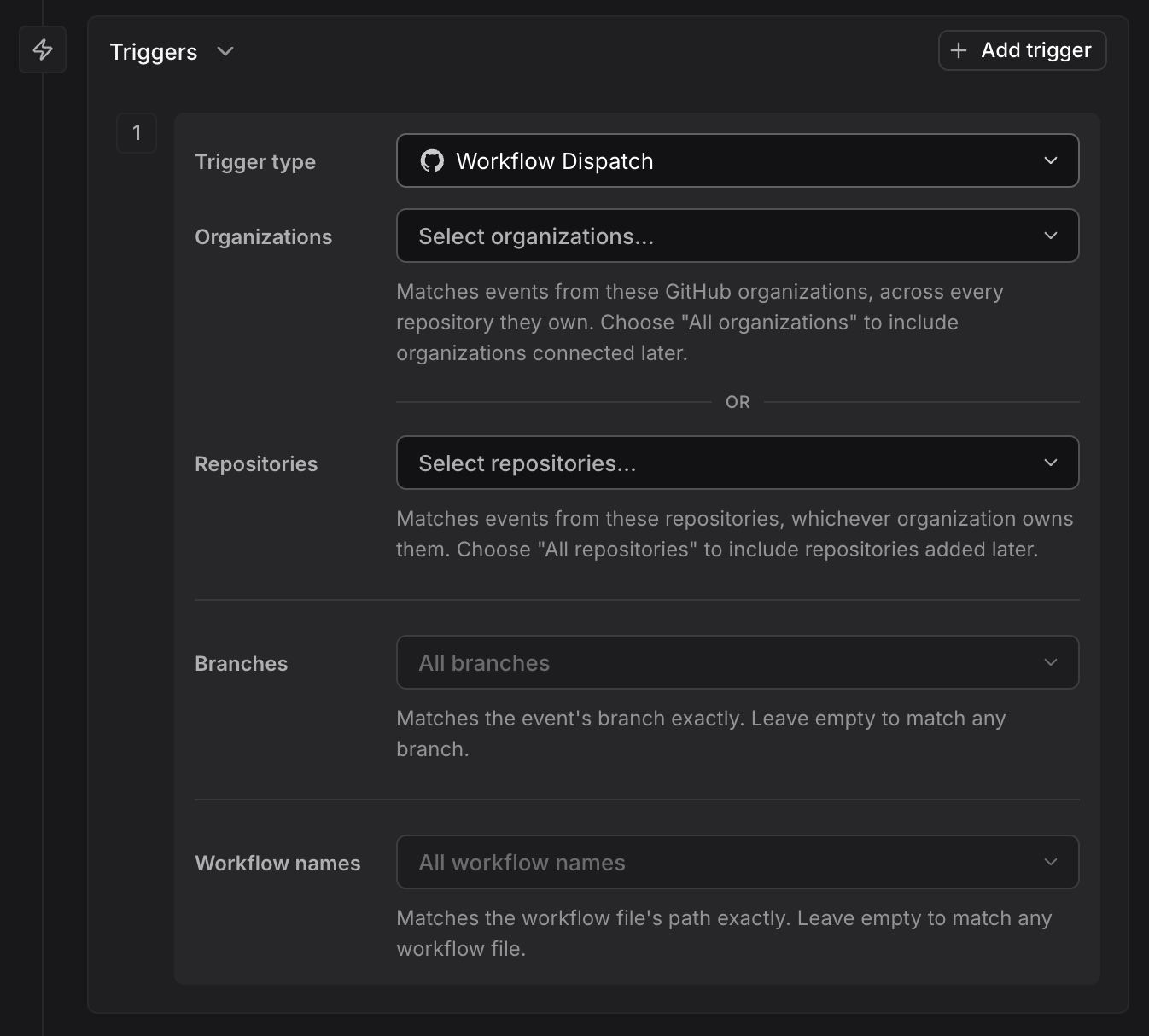Open the Select repositories dropdown
Image resolution: width=1149 pixels, height=1036 pixels.
[x=738, y=463]
